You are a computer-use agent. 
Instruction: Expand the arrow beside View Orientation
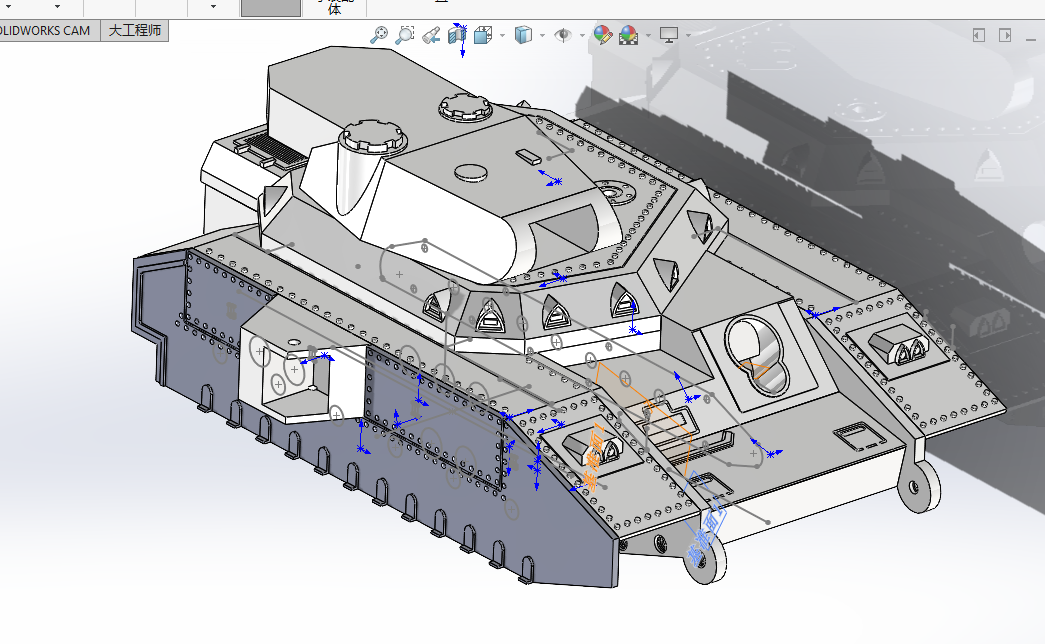point(500,35)
